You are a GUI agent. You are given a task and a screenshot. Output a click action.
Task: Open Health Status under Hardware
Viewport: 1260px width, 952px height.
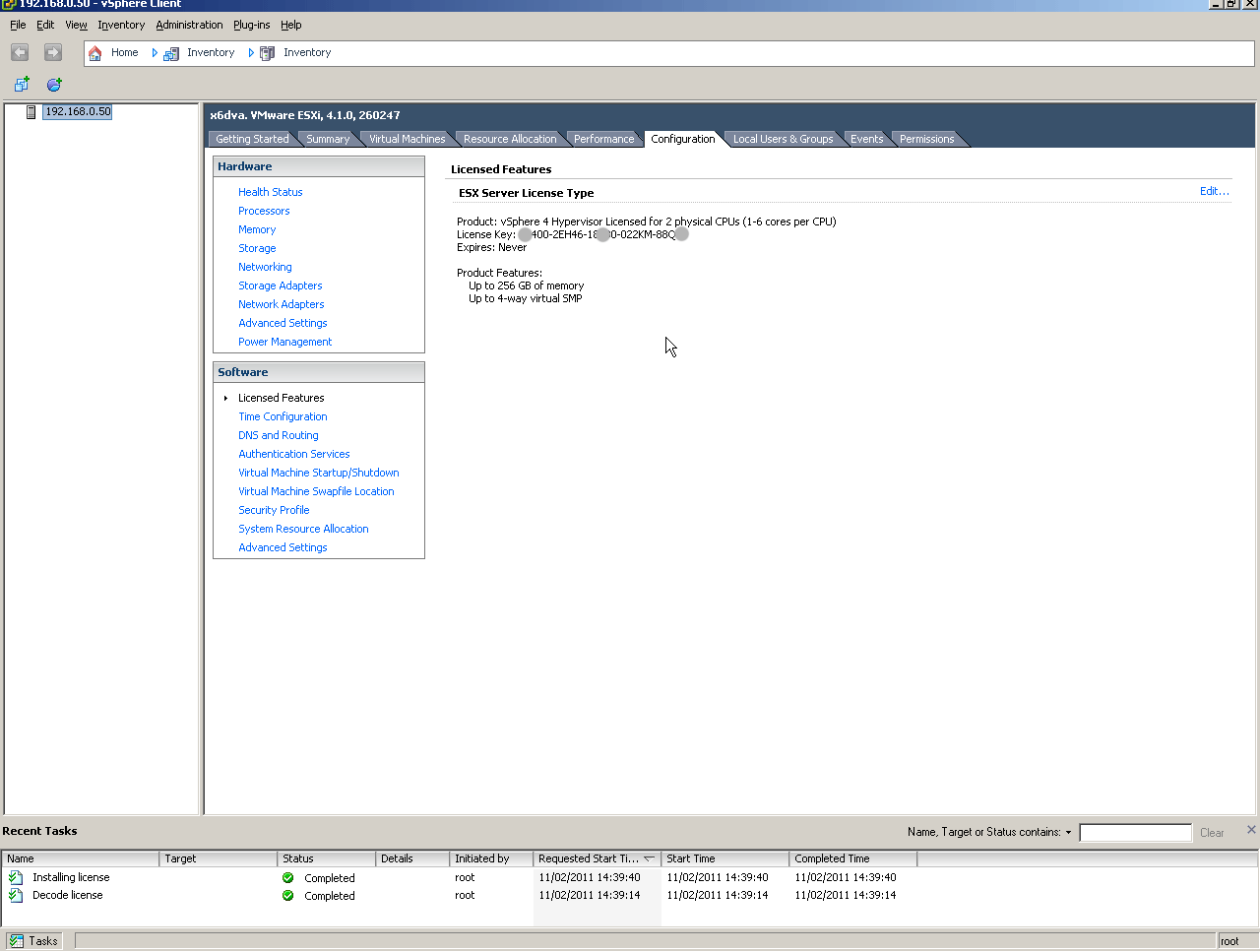pos(270,192)
